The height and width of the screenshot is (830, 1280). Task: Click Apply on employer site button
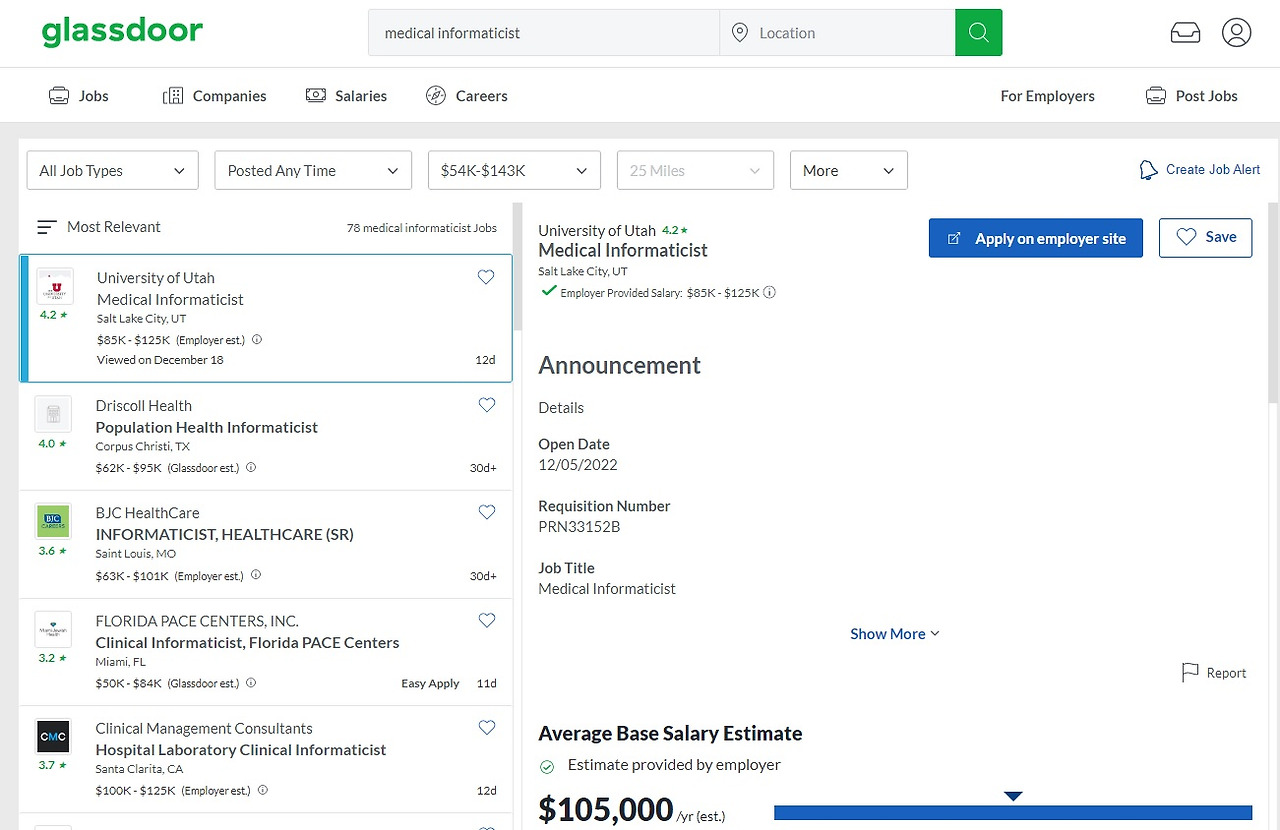1035,238
